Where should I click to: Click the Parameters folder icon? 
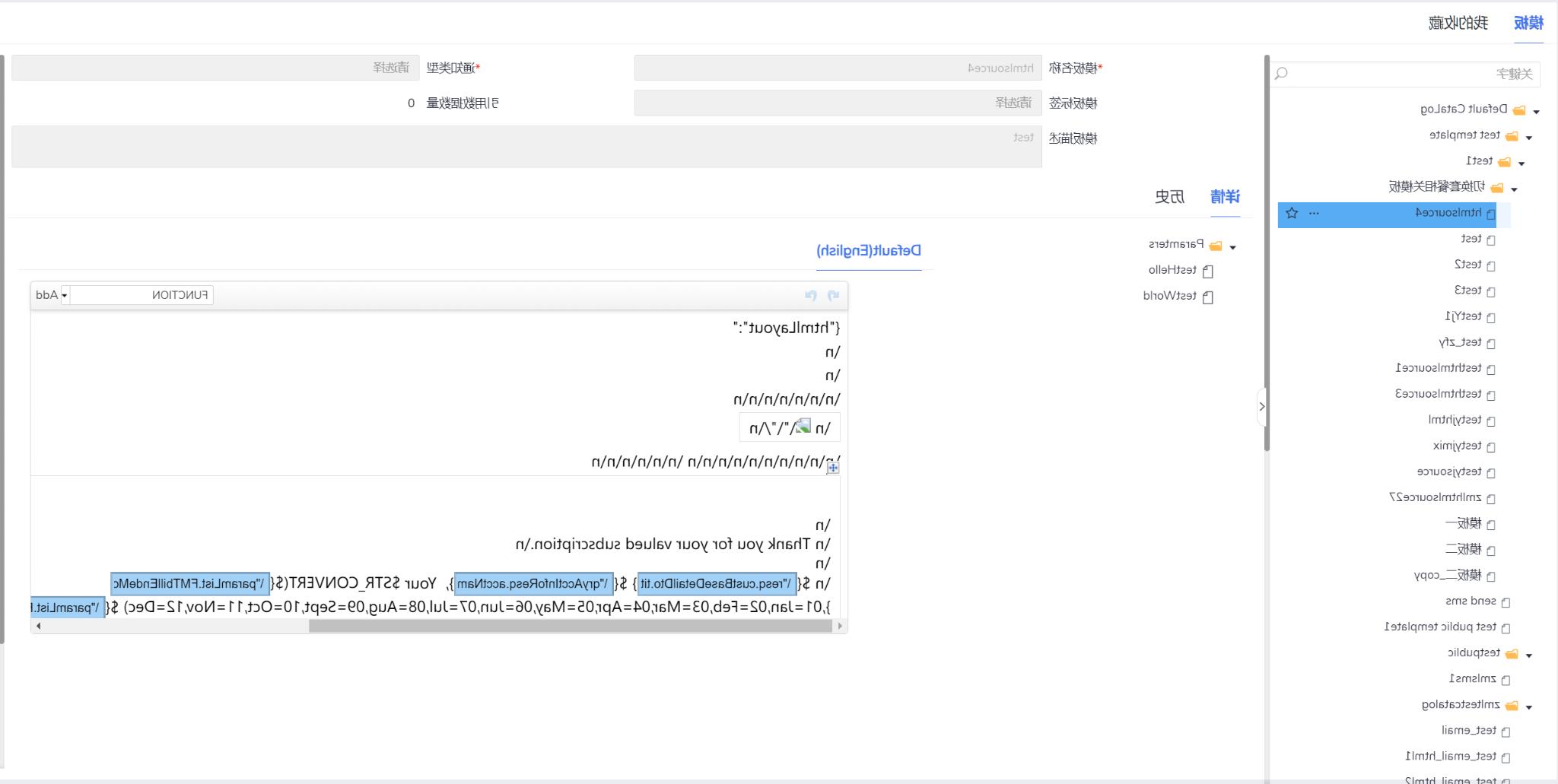click(x=1216, y=246)
